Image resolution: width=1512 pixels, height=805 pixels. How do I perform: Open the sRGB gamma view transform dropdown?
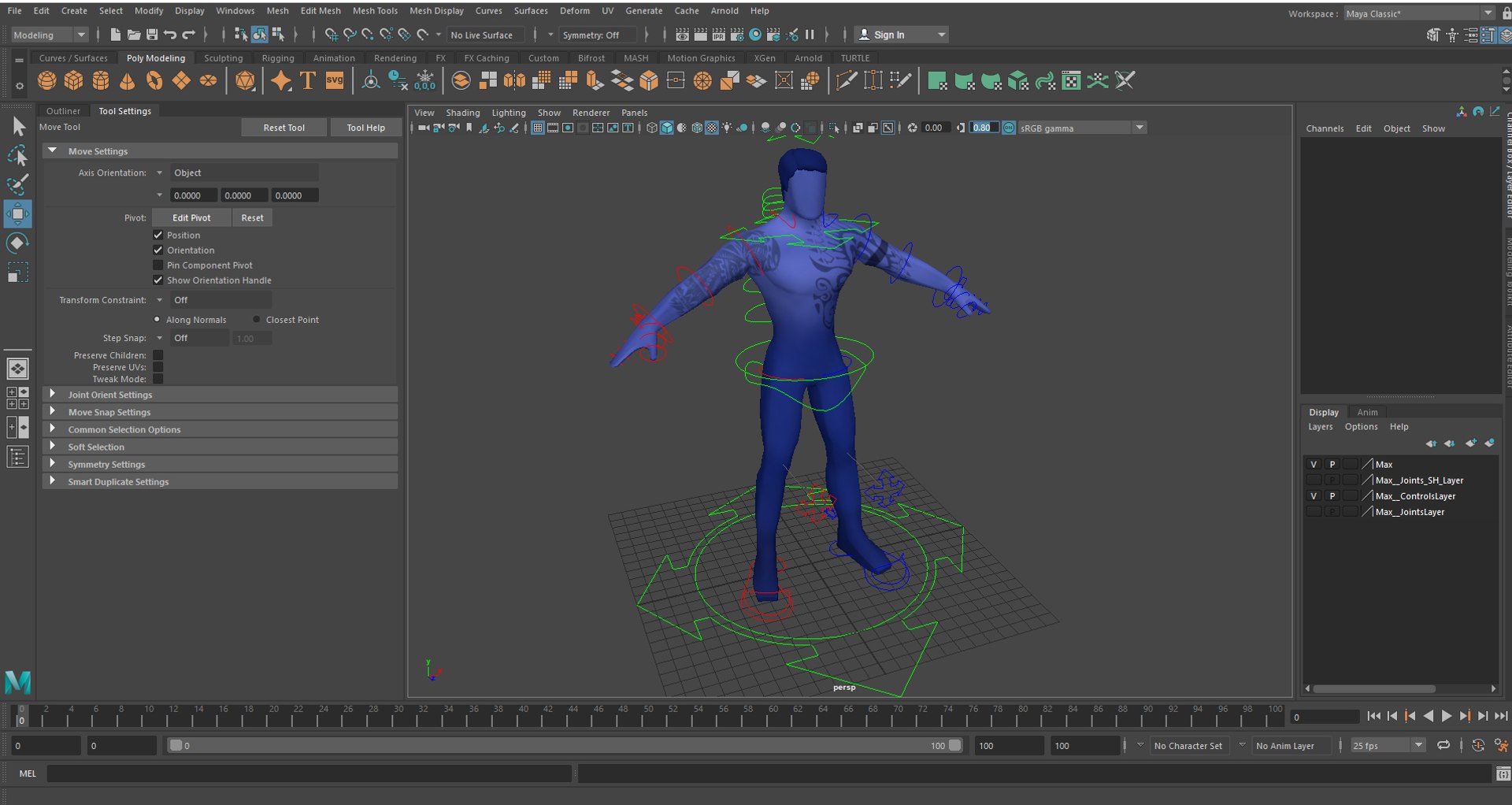click(1082, 128)
